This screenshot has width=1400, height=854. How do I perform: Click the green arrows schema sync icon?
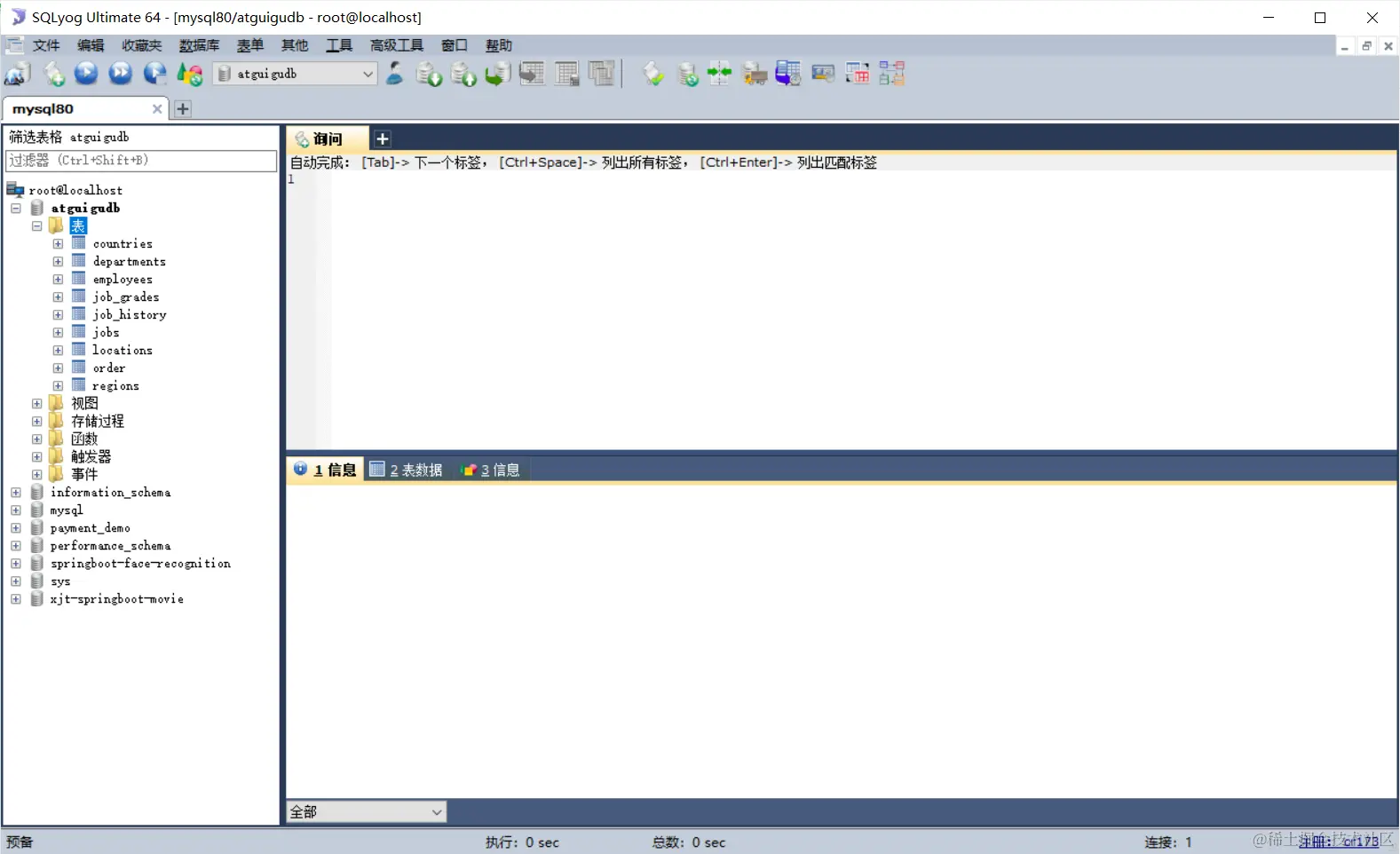click(x=720, y=74)
